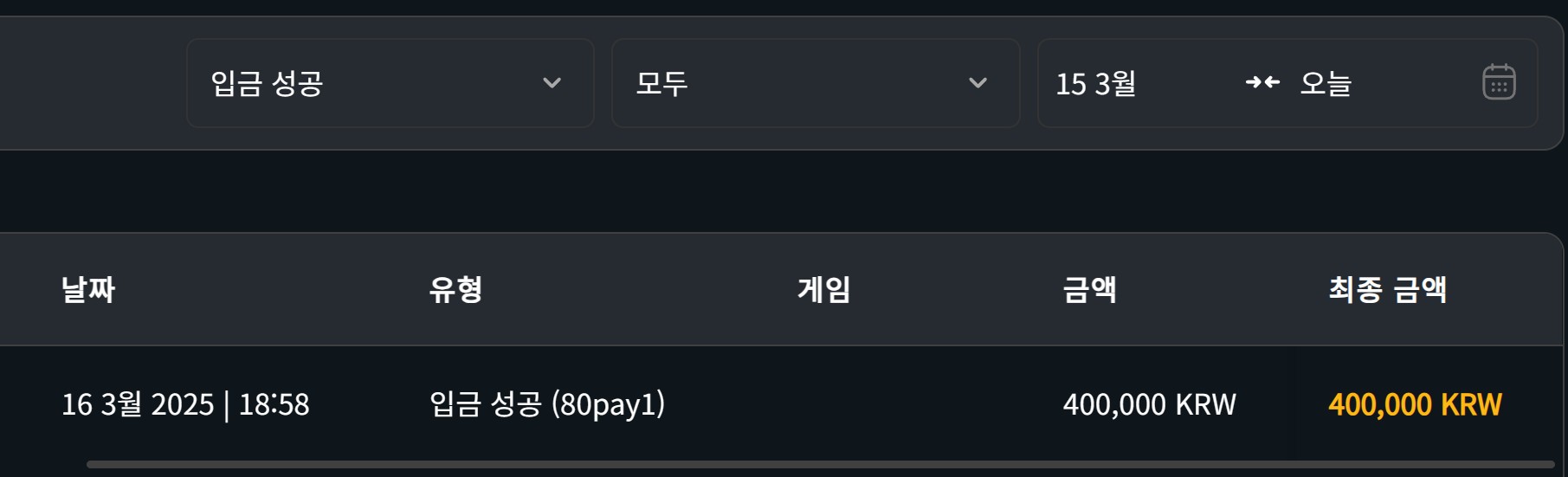
Task: Click the orange 400,000 KRW final amount
Action: pos(1416,404)
